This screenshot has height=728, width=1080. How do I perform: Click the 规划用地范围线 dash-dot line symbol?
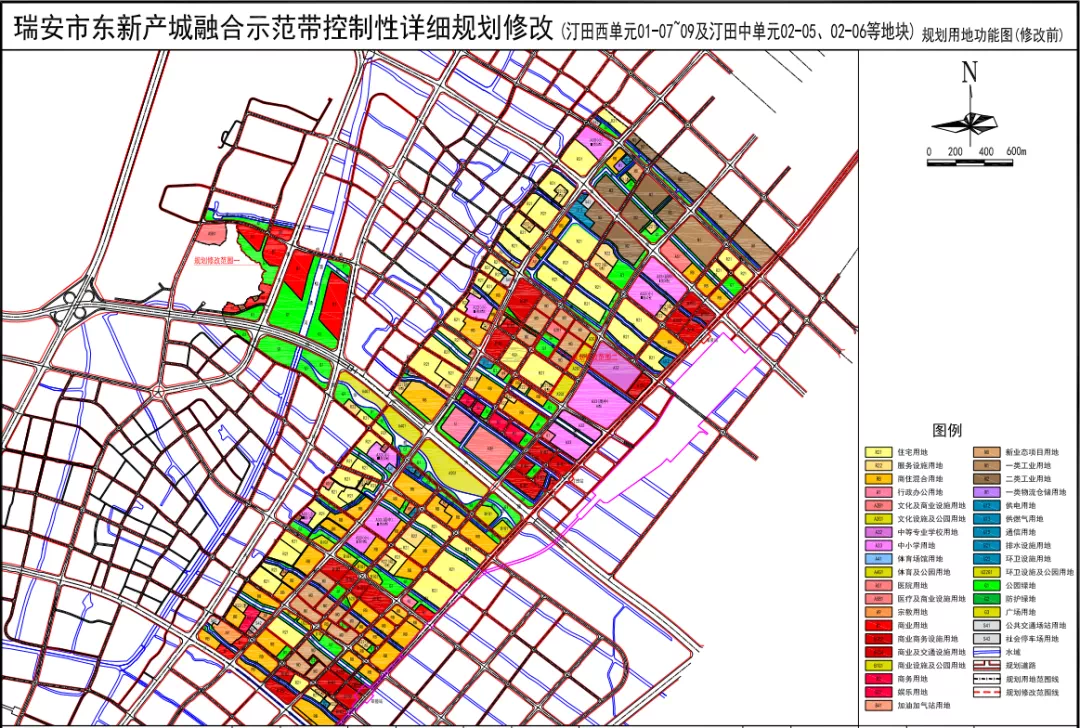tap(986, 677)
